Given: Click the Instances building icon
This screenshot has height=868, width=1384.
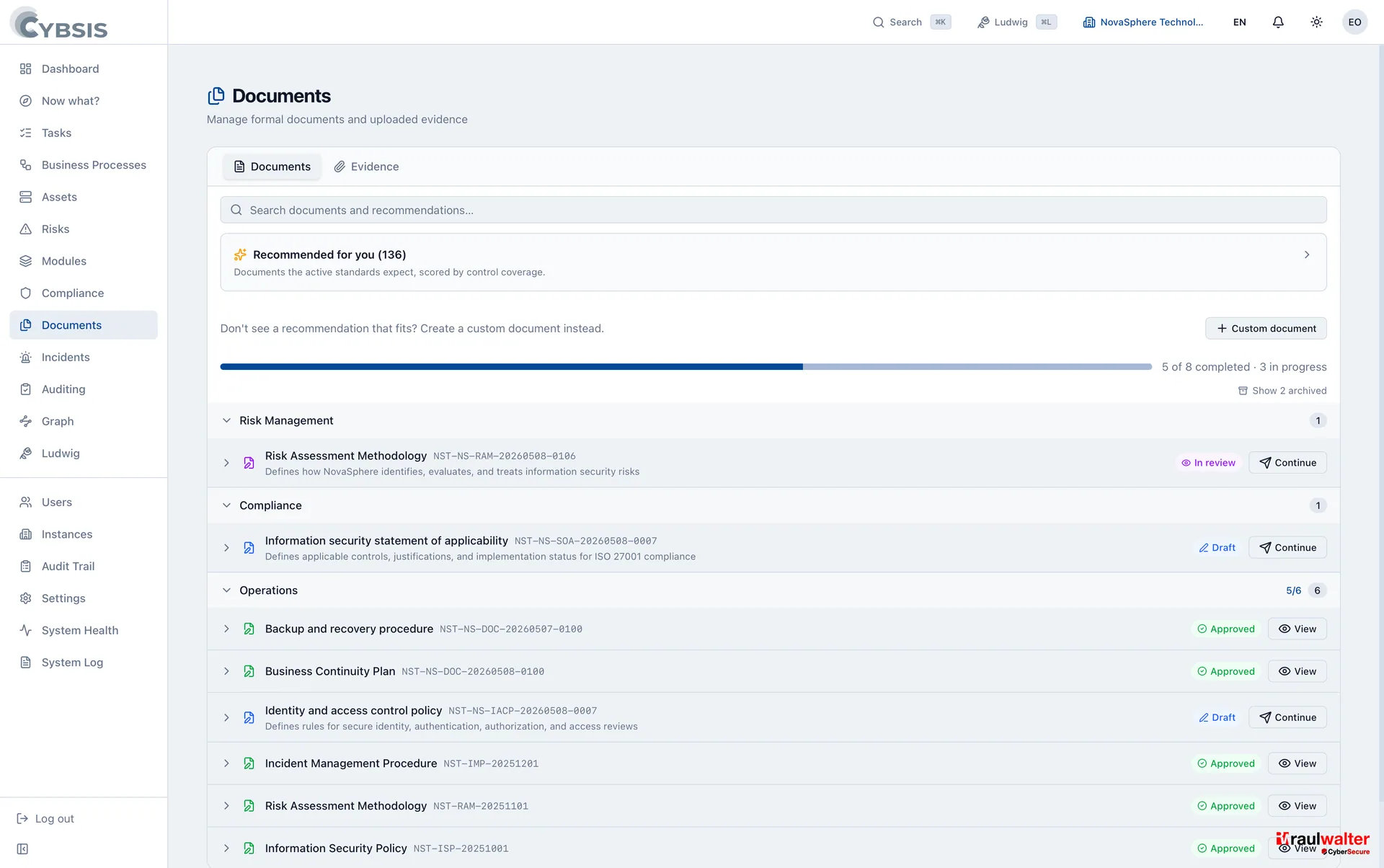Looking at the screenshot, I should tap(26, 534).
